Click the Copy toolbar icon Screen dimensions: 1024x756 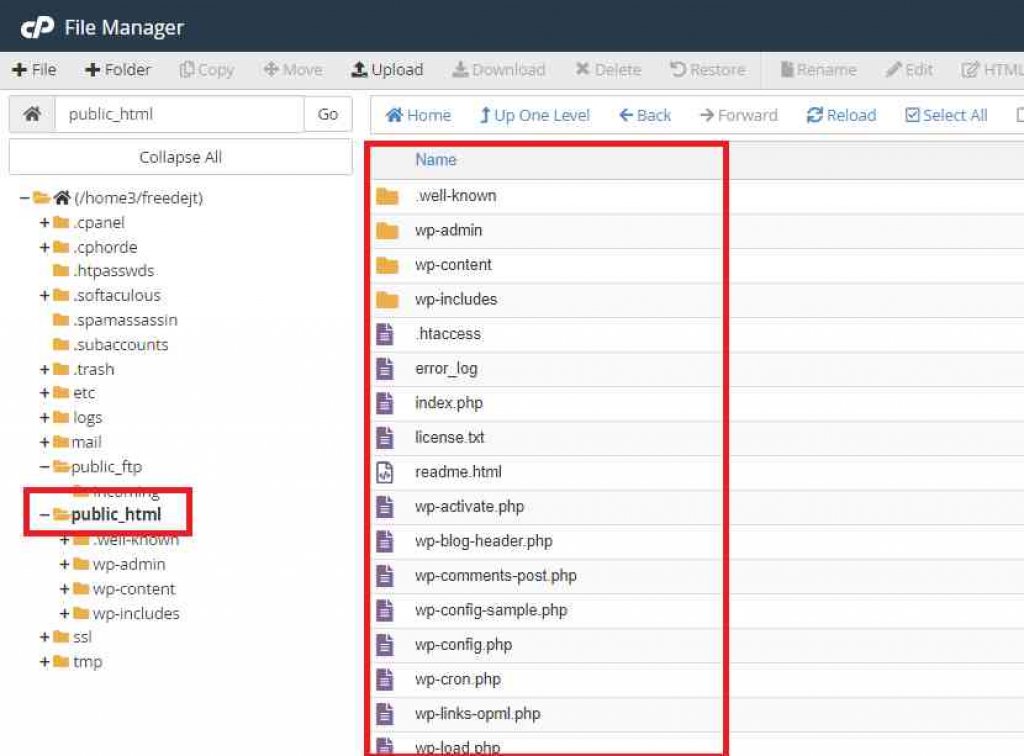coord(206,70)
